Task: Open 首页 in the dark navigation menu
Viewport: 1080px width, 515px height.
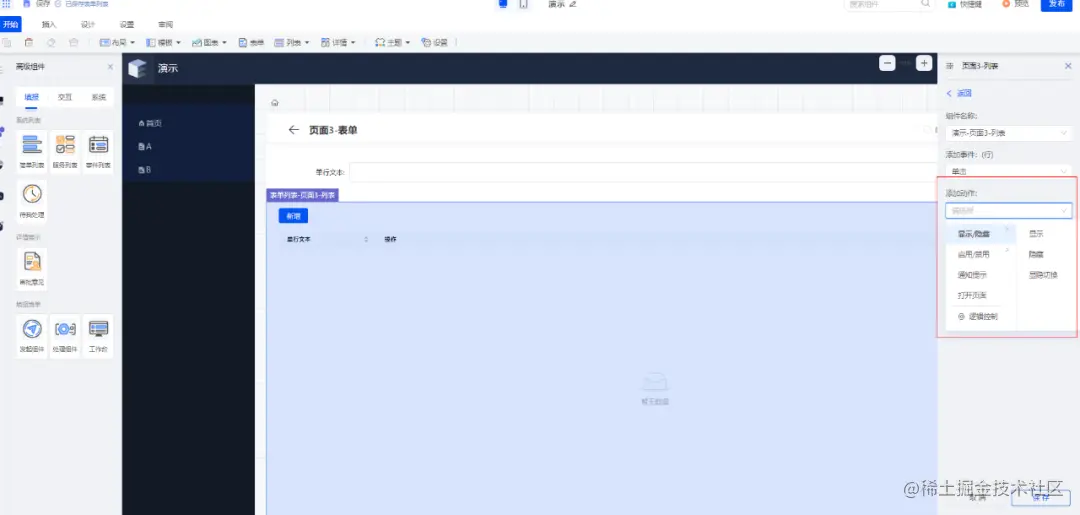Action: pos(150,123)
